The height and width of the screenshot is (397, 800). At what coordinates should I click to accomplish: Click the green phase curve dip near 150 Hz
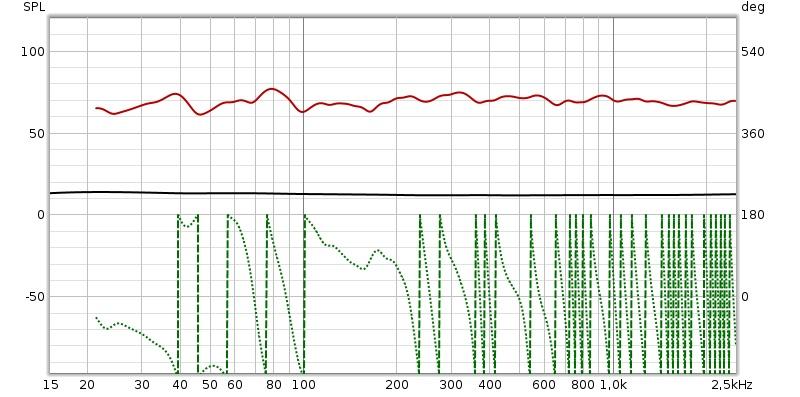point(363,268)
